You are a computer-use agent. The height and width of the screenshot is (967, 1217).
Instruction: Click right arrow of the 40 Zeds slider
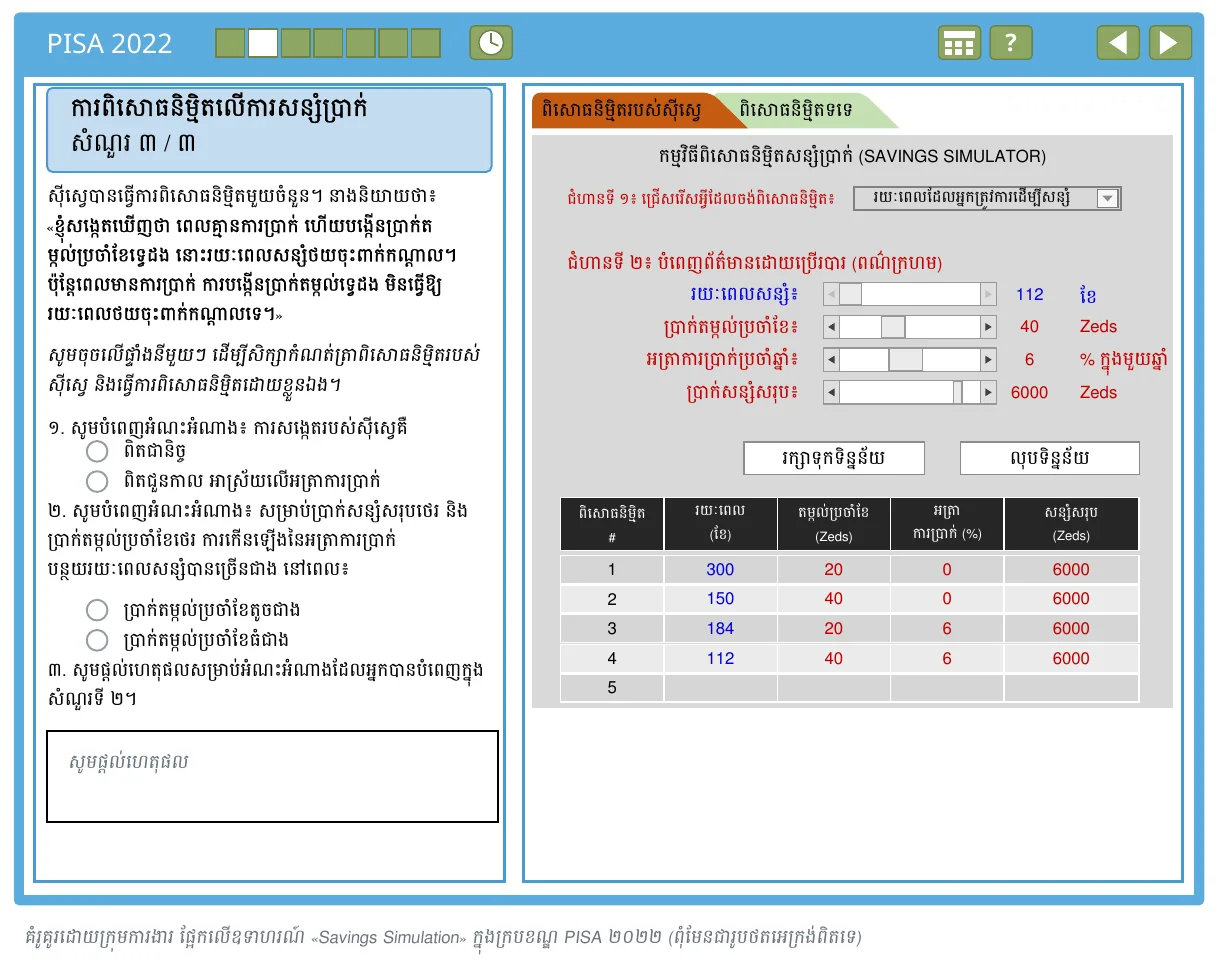point(988,327)
